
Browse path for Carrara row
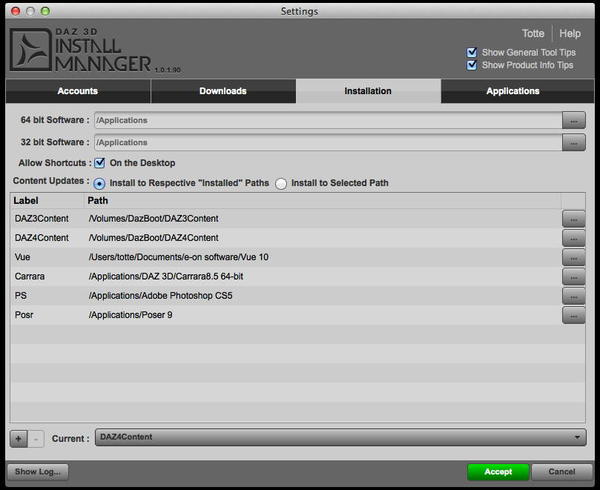(574, 277)
